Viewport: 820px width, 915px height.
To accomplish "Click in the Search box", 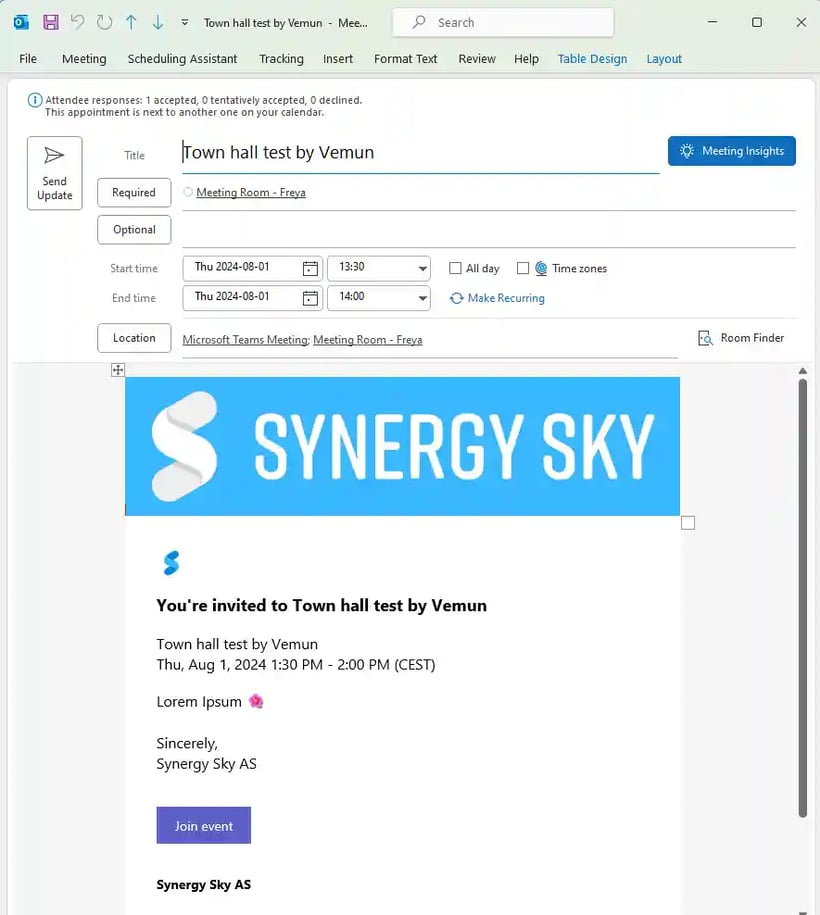I will (x=503, y=23).
